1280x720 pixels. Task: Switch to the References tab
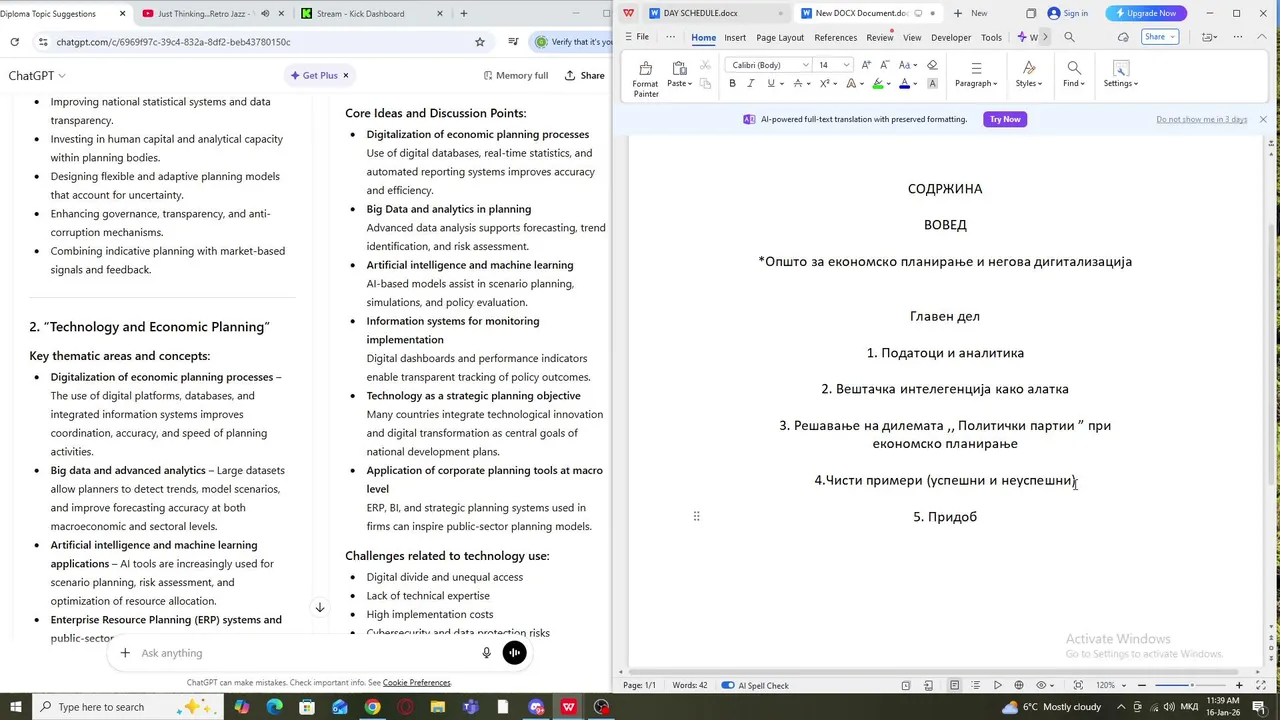[x=835, y=37]
